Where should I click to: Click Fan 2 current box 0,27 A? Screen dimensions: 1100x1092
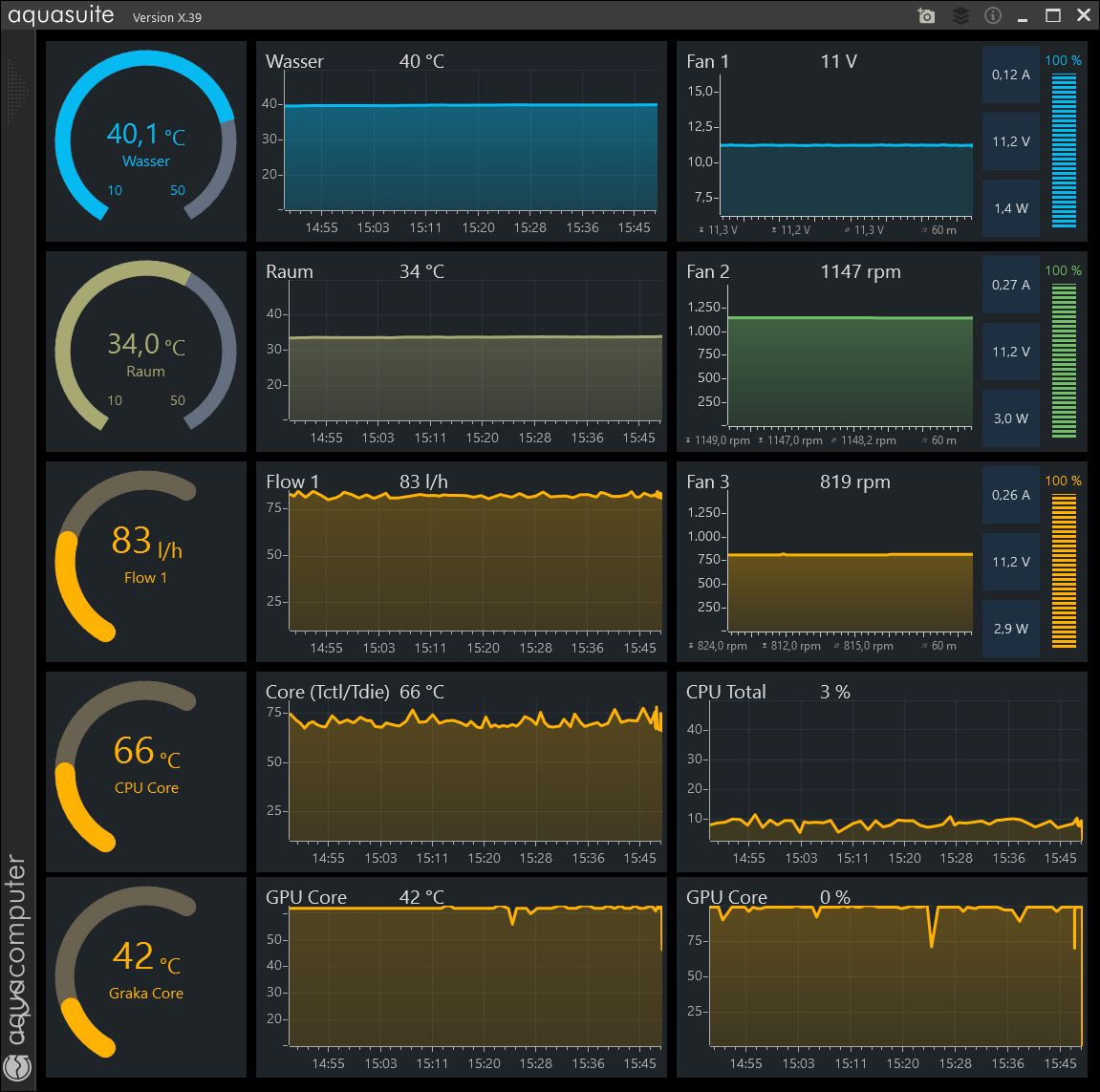click(1011, 285)
